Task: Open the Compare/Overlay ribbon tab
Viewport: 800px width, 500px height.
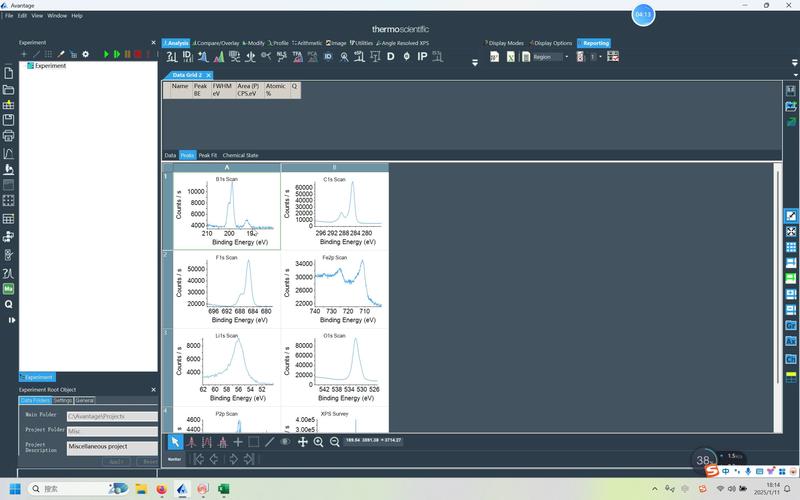Action: click(216, 43)
